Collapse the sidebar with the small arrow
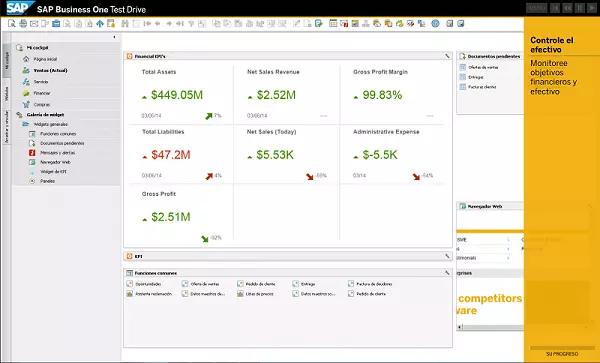 click(x=114, y=37)
